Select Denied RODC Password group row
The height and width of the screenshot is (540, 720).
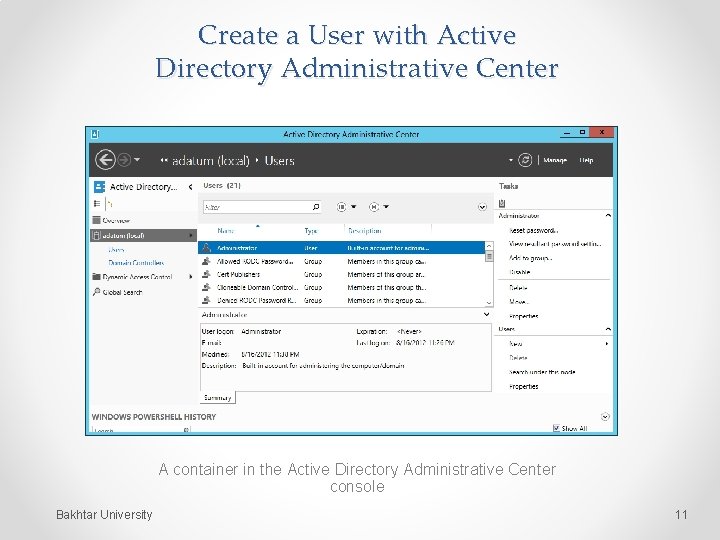click(341, 300)
